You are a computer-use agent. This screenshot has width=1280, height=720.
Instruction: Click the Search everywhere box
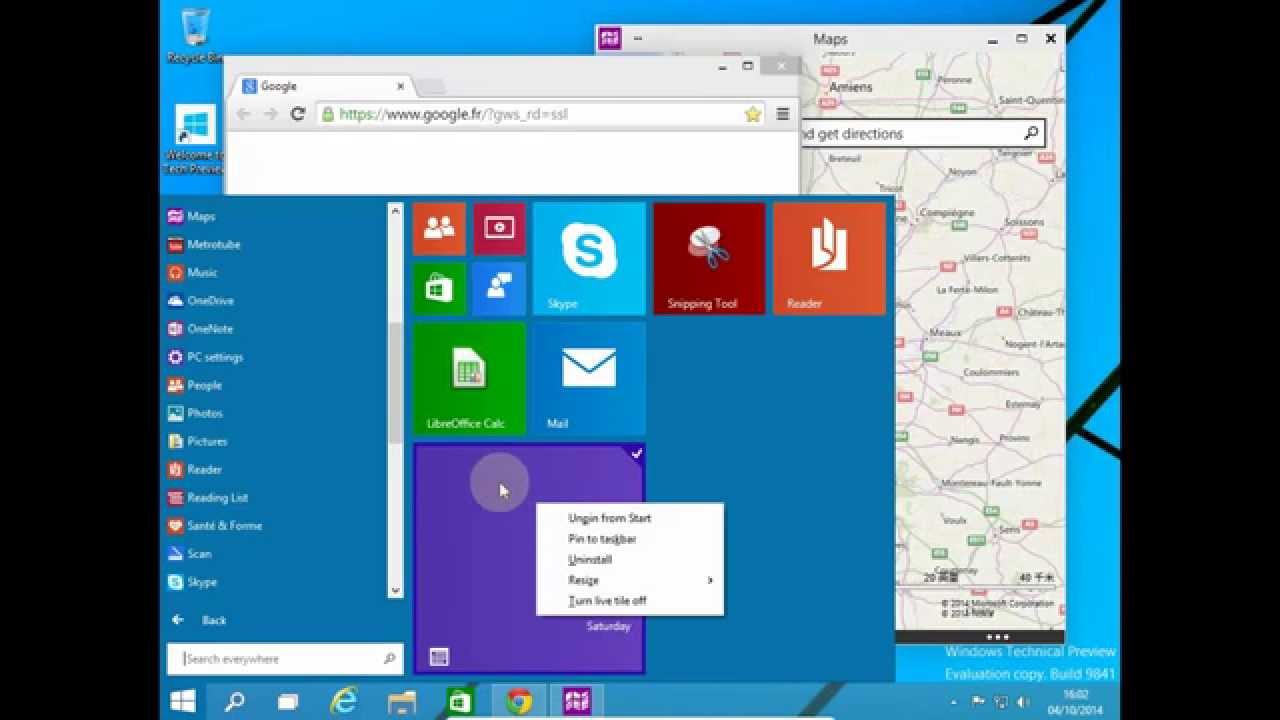[x=285, y=659]
